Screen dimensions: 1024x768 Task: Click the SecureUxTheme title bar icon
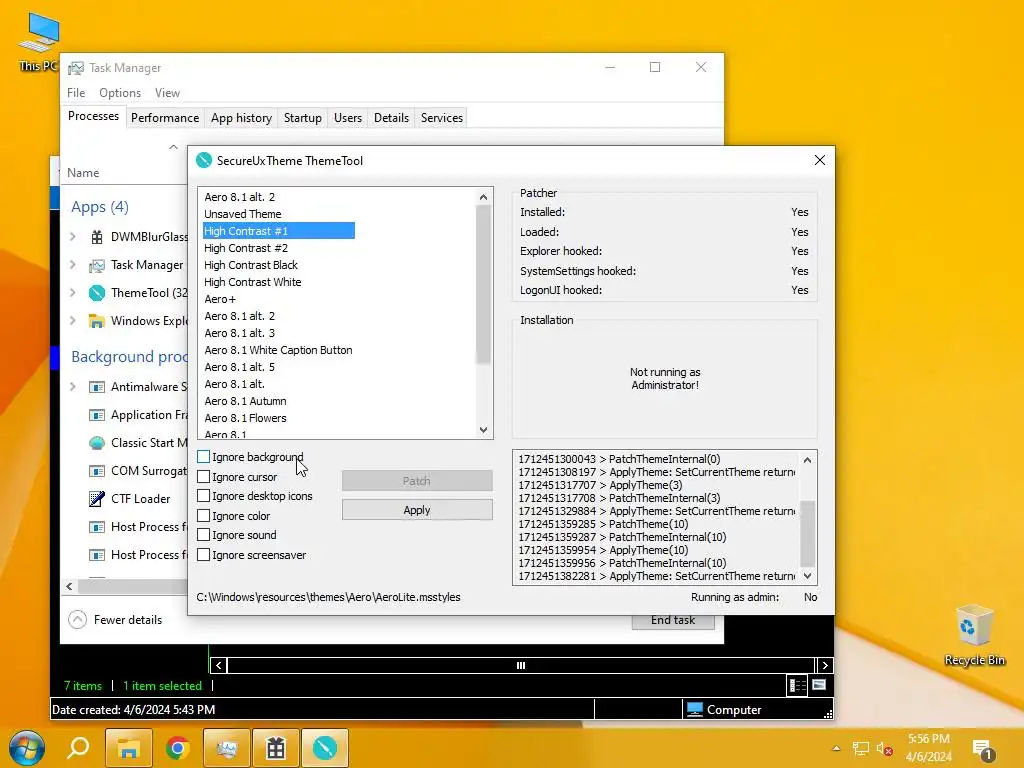pos(204,160)
